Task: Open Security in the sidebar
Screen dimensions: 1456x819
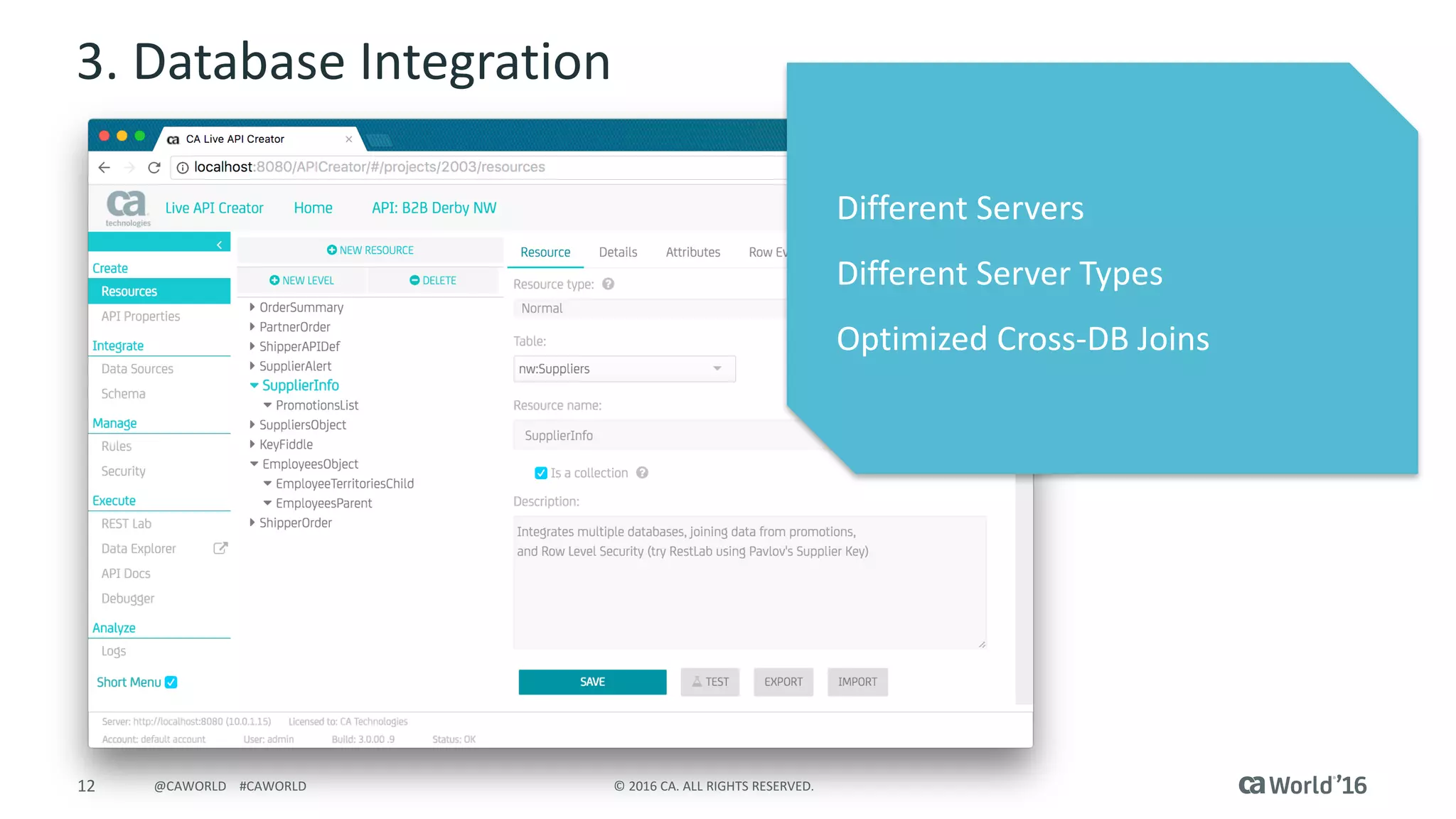Action: point(123,471)
